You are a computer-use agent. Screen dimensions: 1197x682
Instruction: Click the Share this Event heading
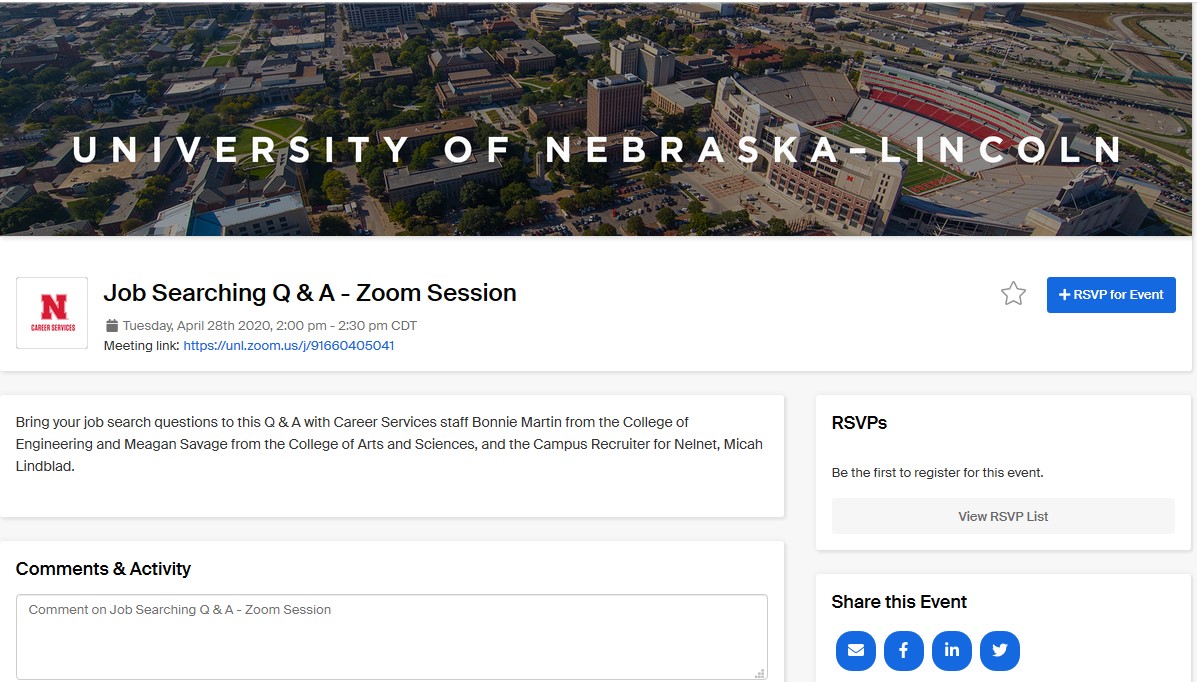[899, 602]
